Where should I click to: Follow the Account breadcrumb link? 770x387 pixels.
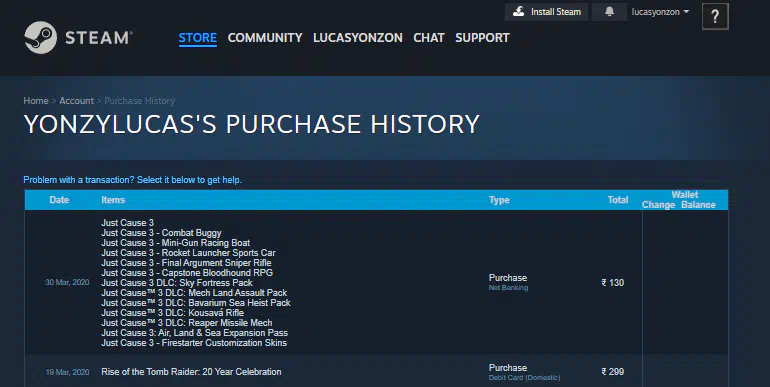(77, 101)
